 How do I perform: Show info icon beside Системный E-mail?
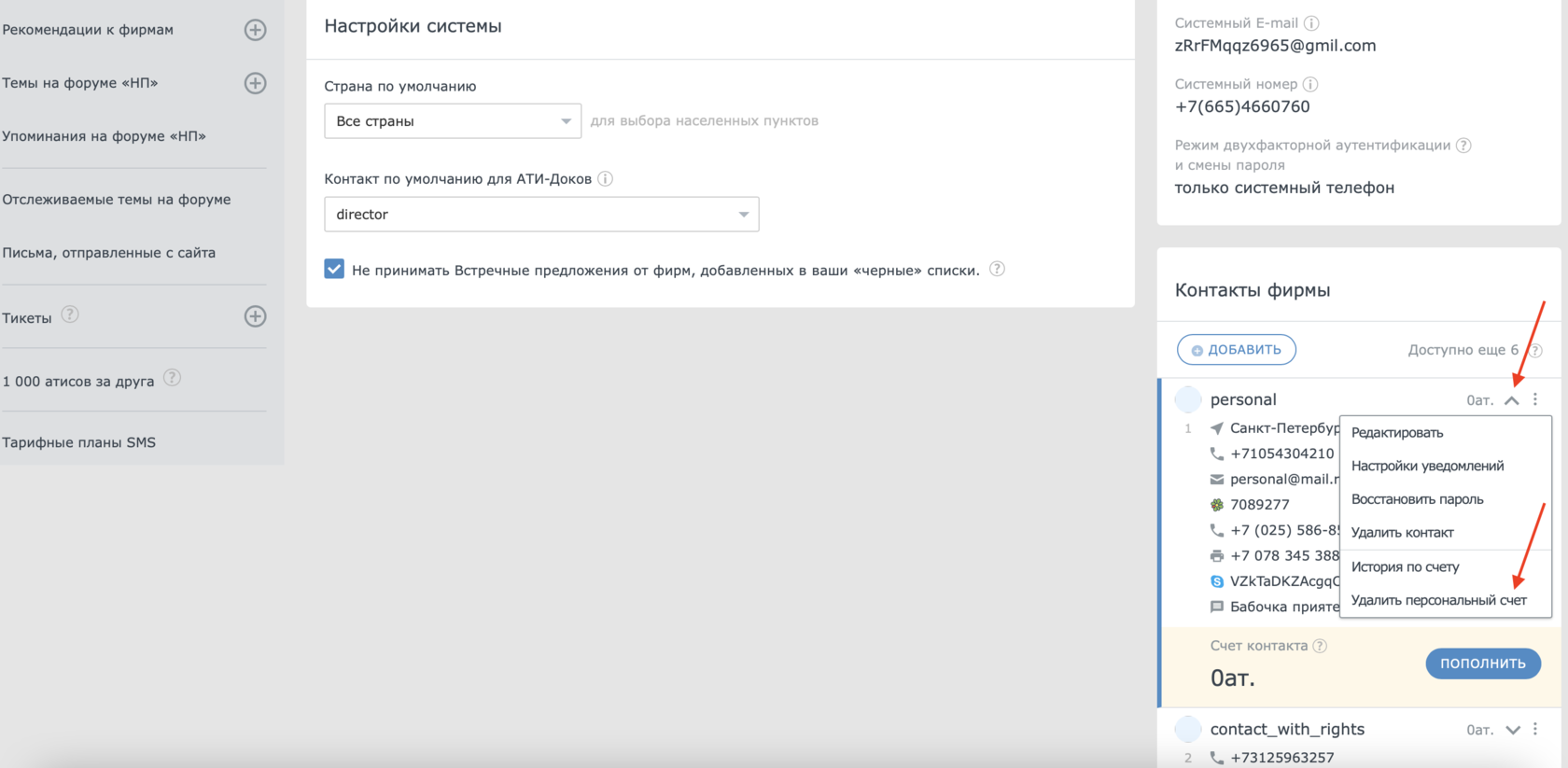tap(1311, 23)
